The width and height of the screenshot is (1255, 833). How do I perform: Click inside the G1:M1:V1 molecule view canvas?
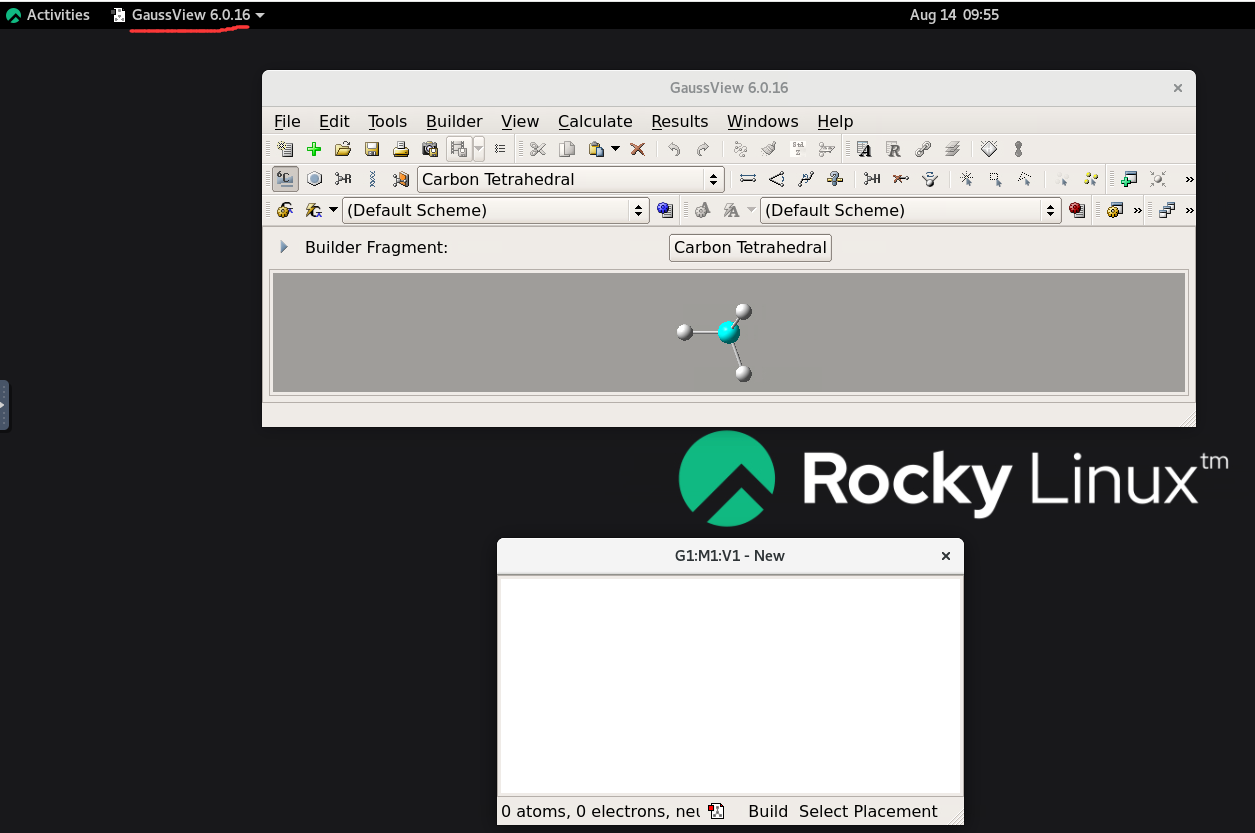(730, 686)
